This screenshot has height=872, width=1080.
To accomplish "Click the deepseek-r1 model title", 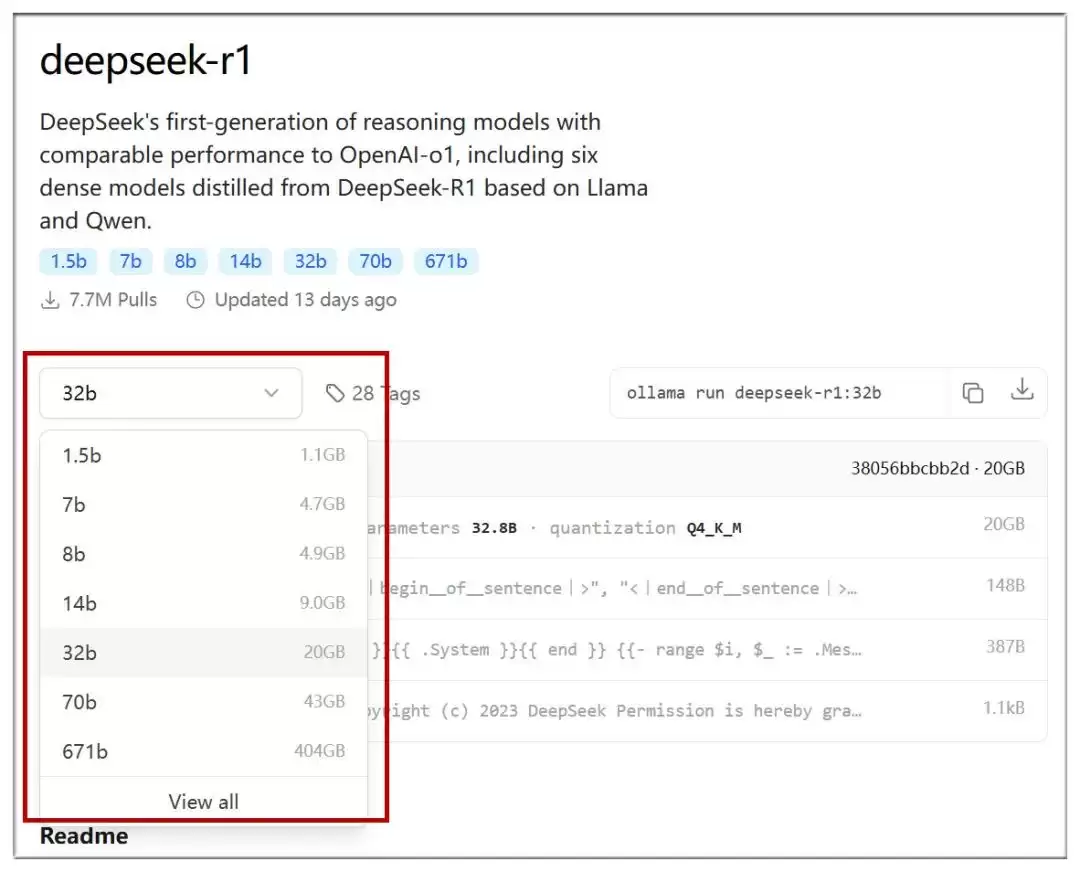I will tap(143, 61).
